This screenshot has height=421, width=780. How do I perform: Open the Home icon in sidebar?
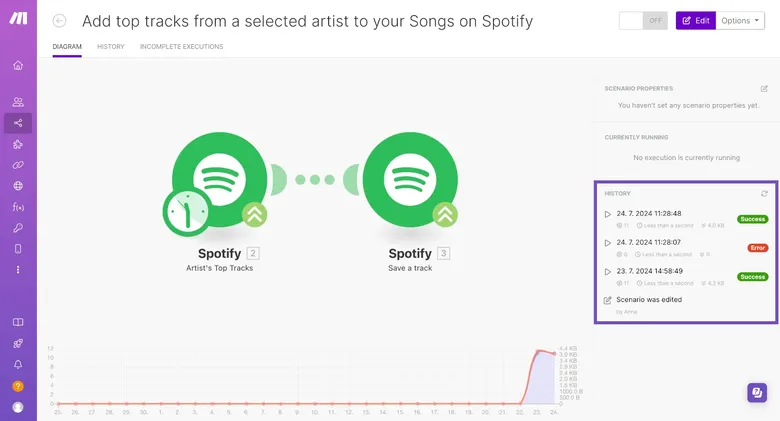point(18,65)
